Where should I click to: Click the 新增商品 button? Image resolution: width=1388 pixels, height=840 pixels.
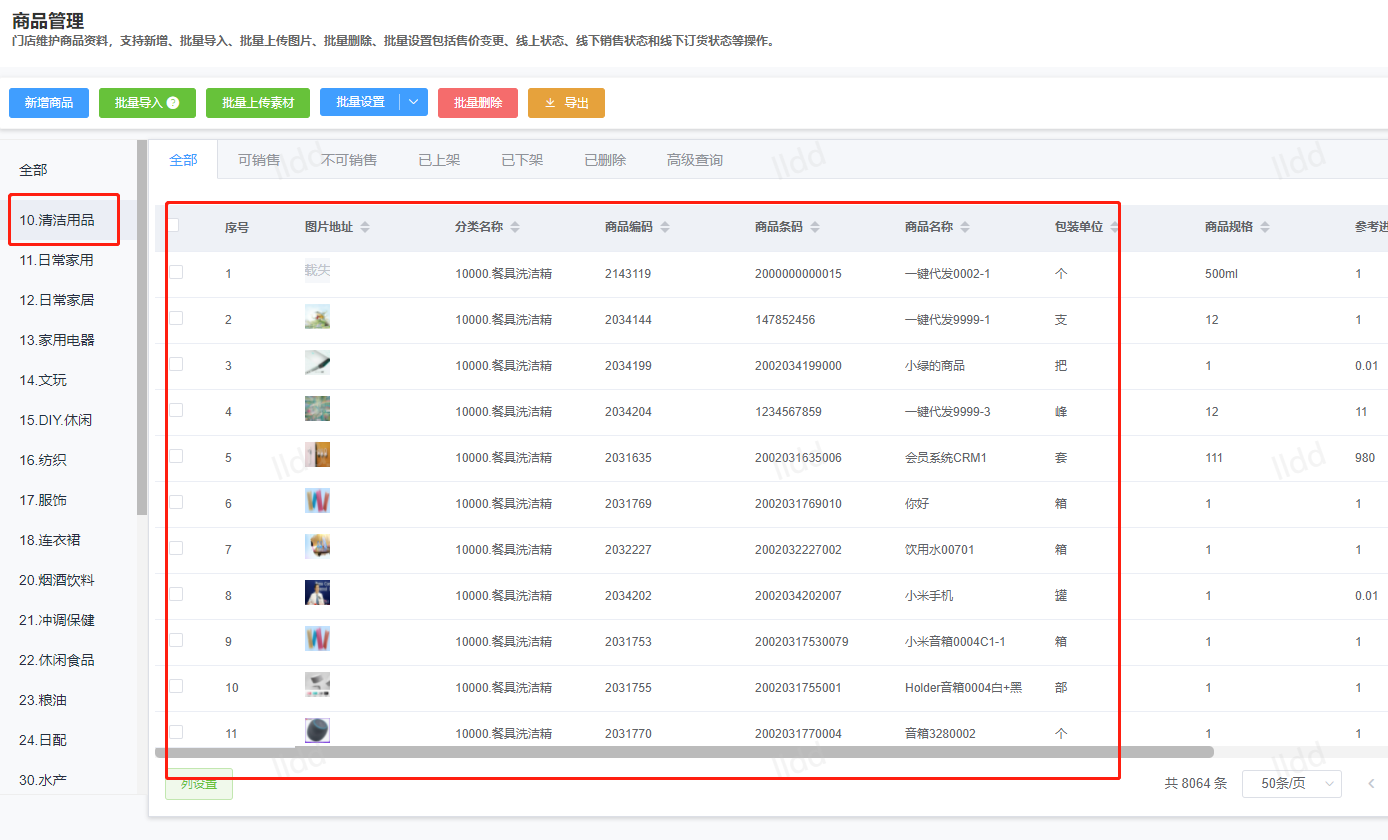pos(49,103)
